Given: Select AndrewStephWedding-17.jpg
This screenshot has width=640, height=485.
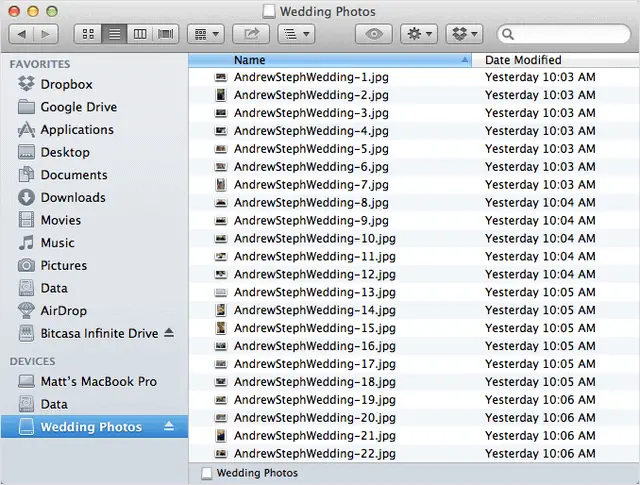Looking at the screenshot, I should coord(414,364).
